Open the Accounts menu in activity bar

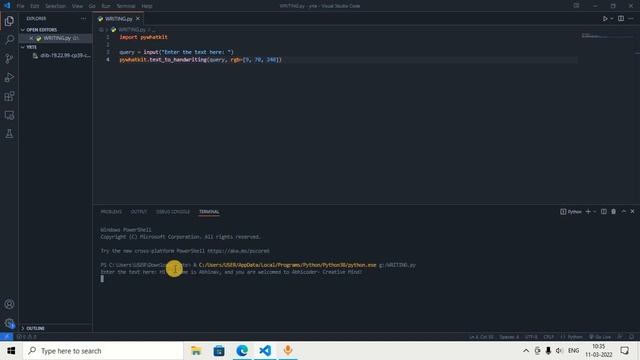pyautogui.click(x=9, y=304)
